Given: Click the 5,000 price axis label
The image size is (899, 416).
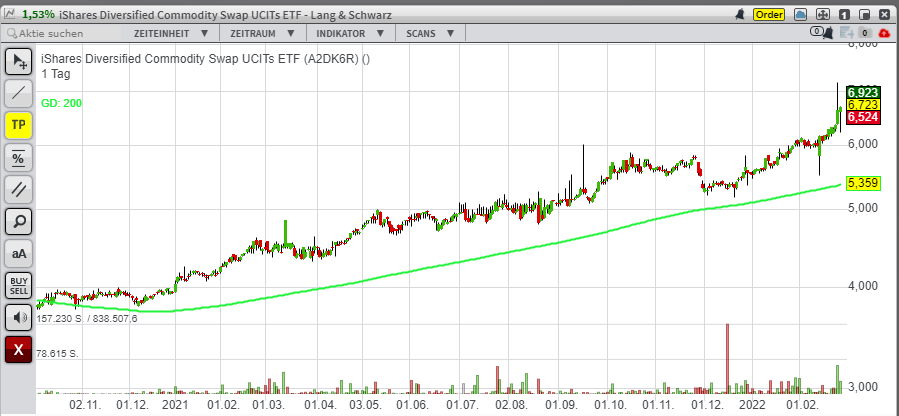Looking at the screenshot, I should [x=863, y=209].
